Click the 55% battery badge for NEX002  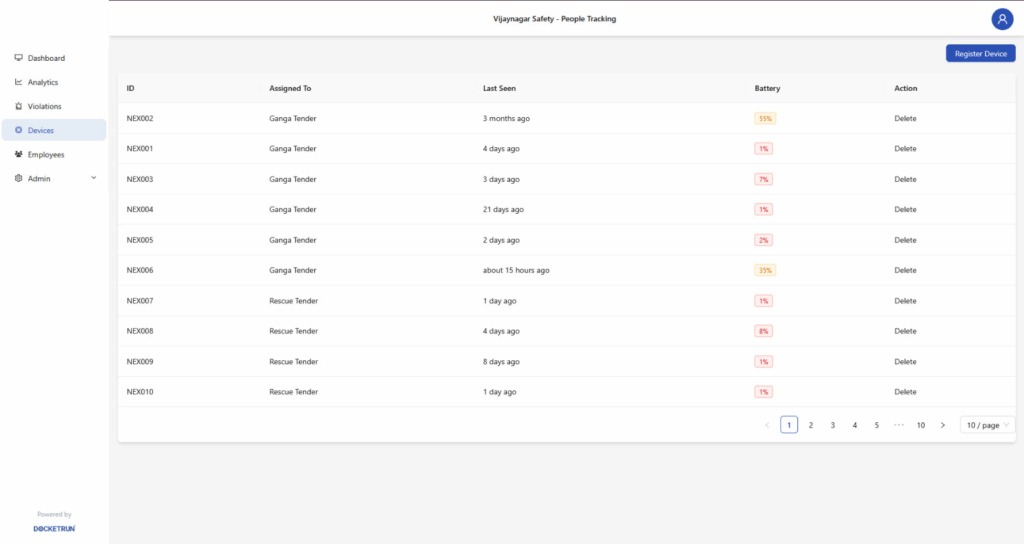coord(765,118)
